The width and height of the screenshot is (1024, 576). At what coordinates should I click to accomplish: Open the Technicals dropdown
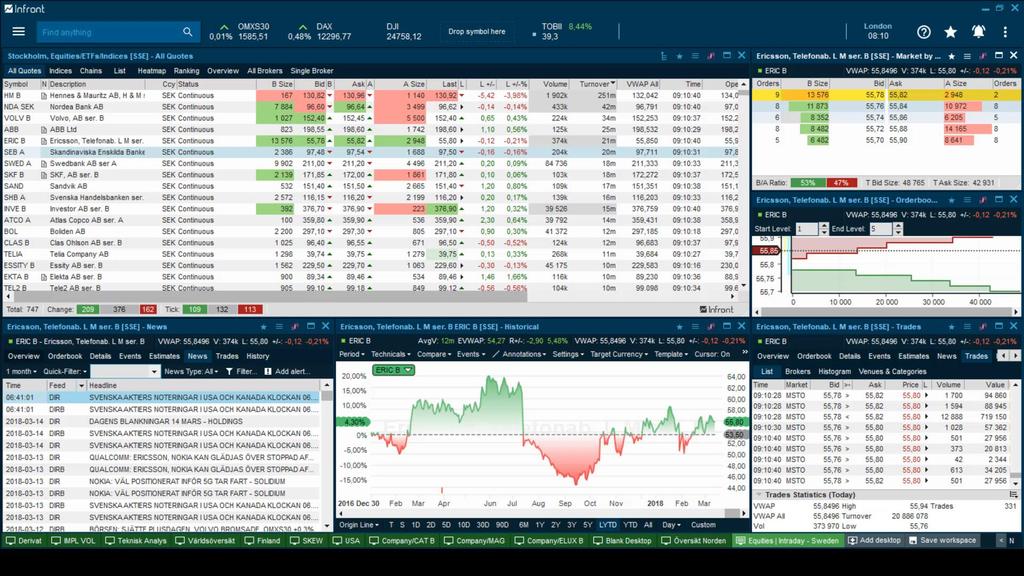click(x=391, y=355)
